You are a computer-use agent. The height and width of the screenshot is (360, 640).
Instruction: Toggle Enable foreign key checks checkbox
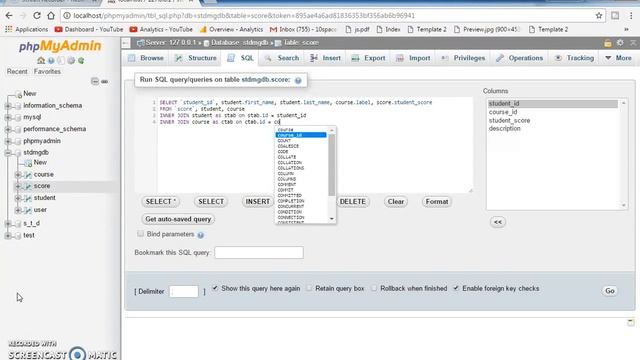tap(456, 288)
